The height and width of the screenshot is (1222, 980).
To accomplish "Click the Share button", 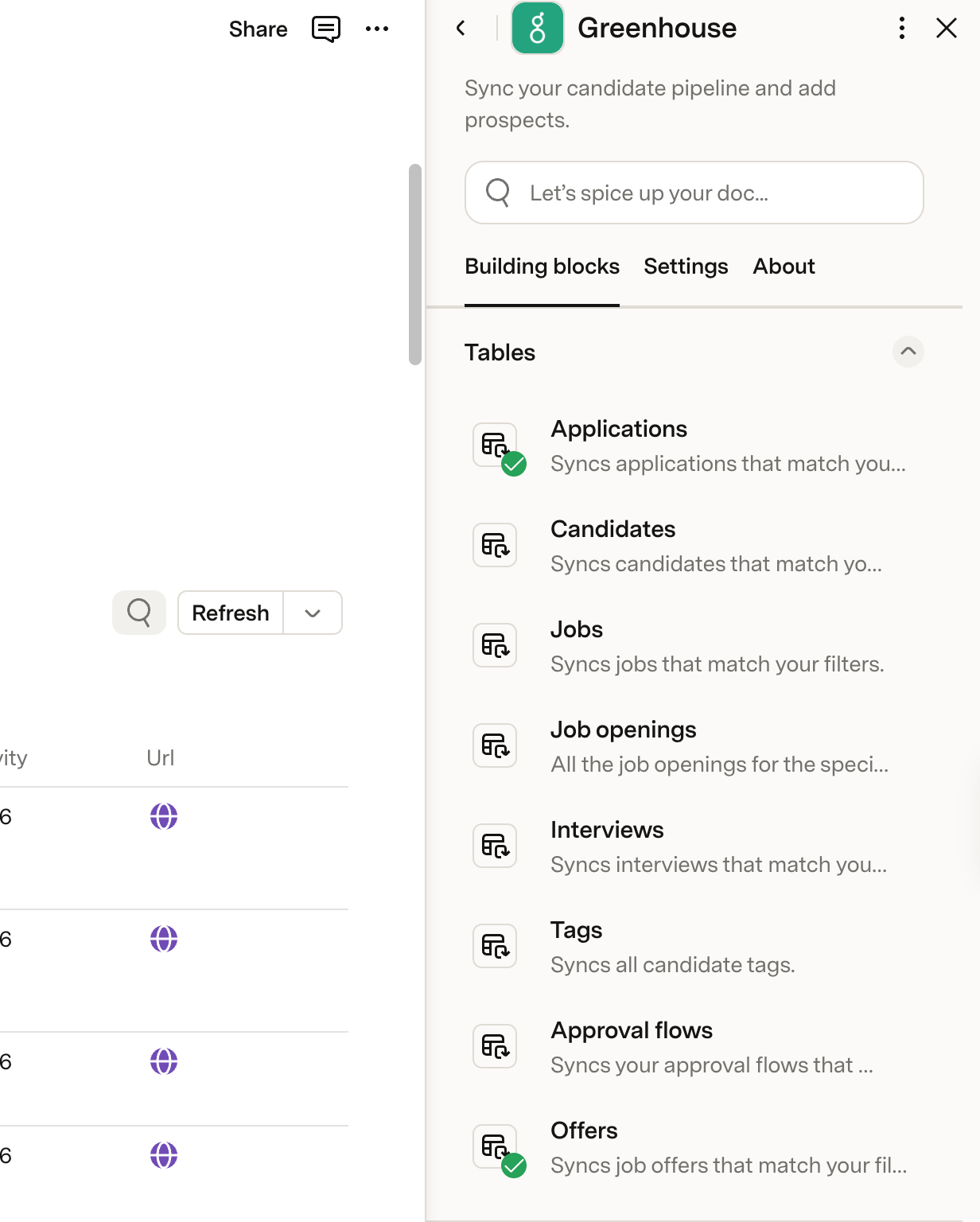I will coord(258,29).
